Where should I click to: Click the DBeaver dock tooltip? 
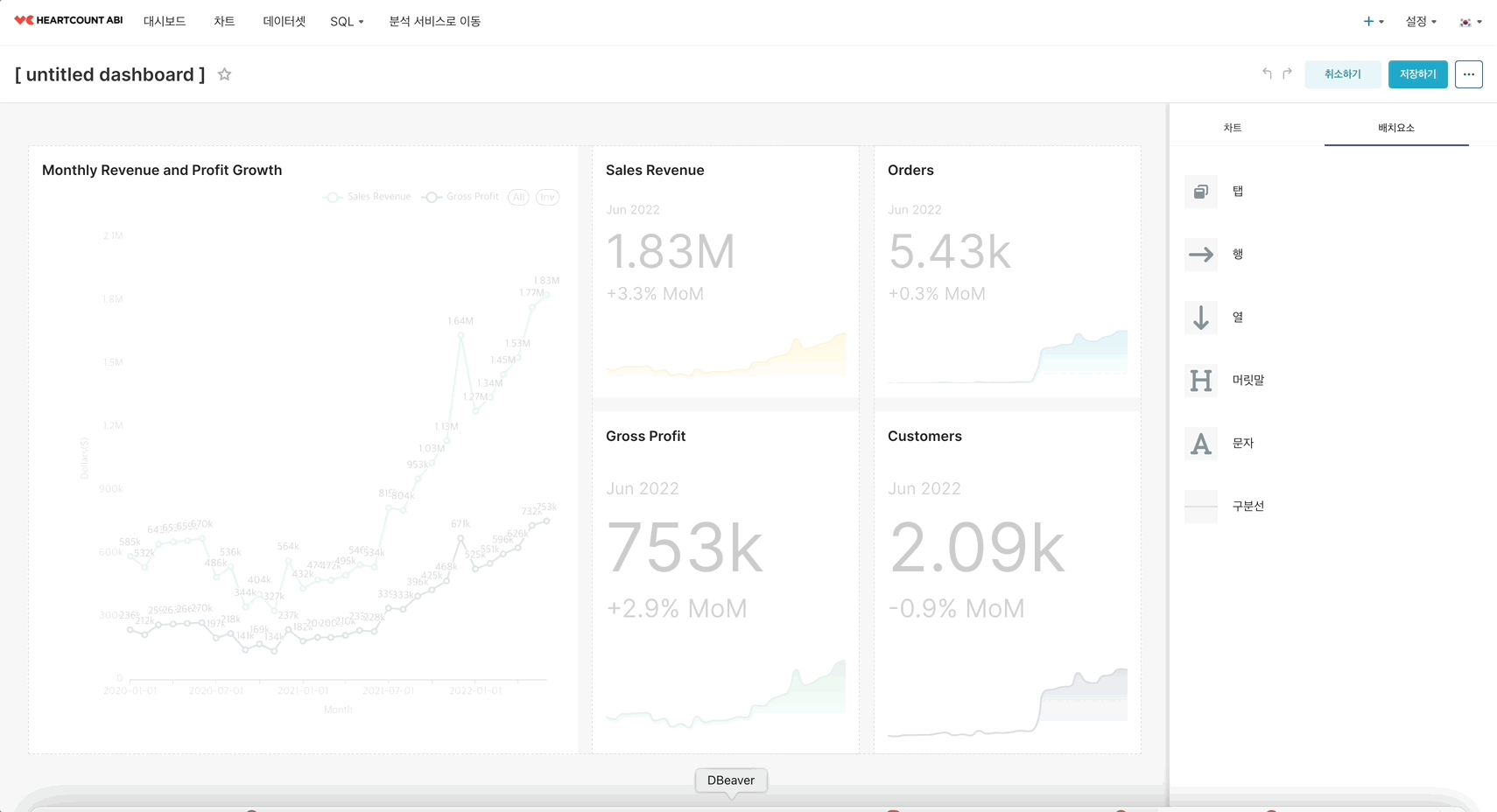[731, 780]
